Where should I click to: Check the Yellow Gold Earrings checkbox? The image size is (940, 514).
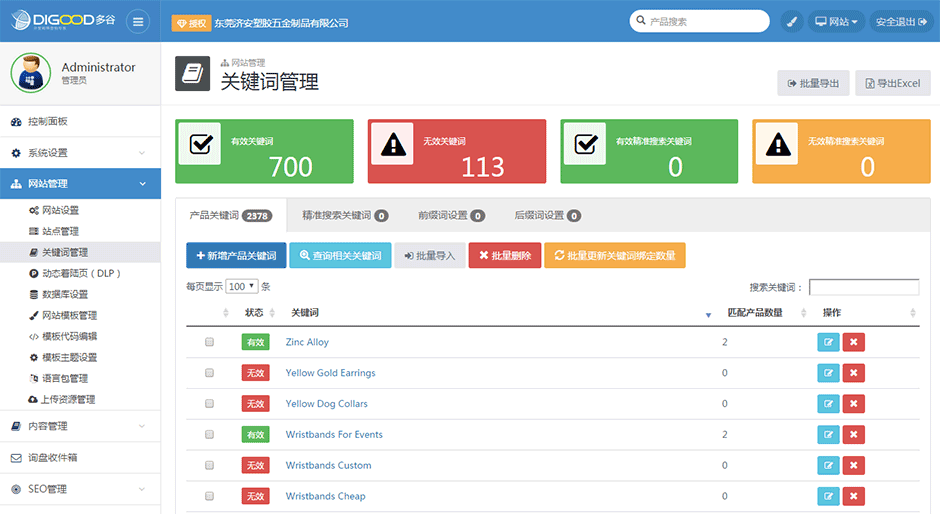point(209,373)
